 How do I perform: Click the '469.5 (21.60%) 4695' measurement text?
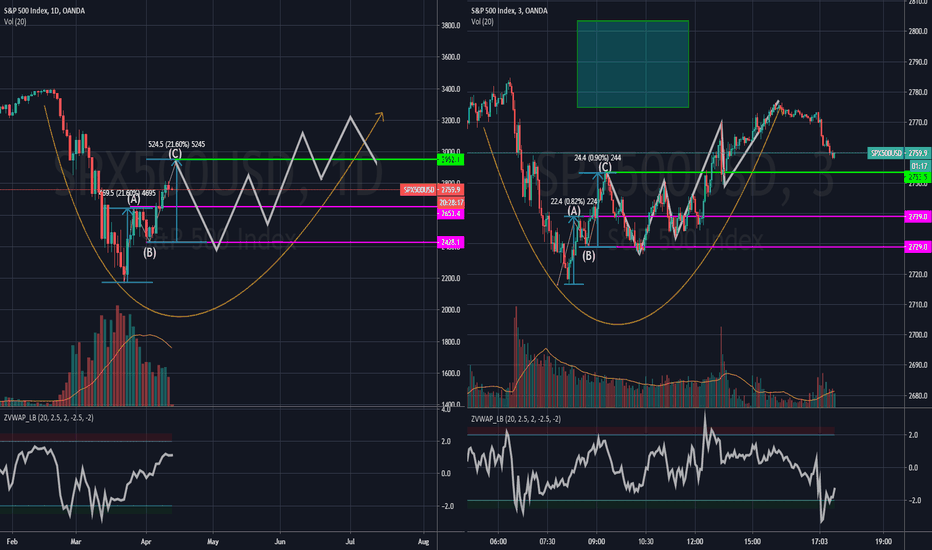127,193
